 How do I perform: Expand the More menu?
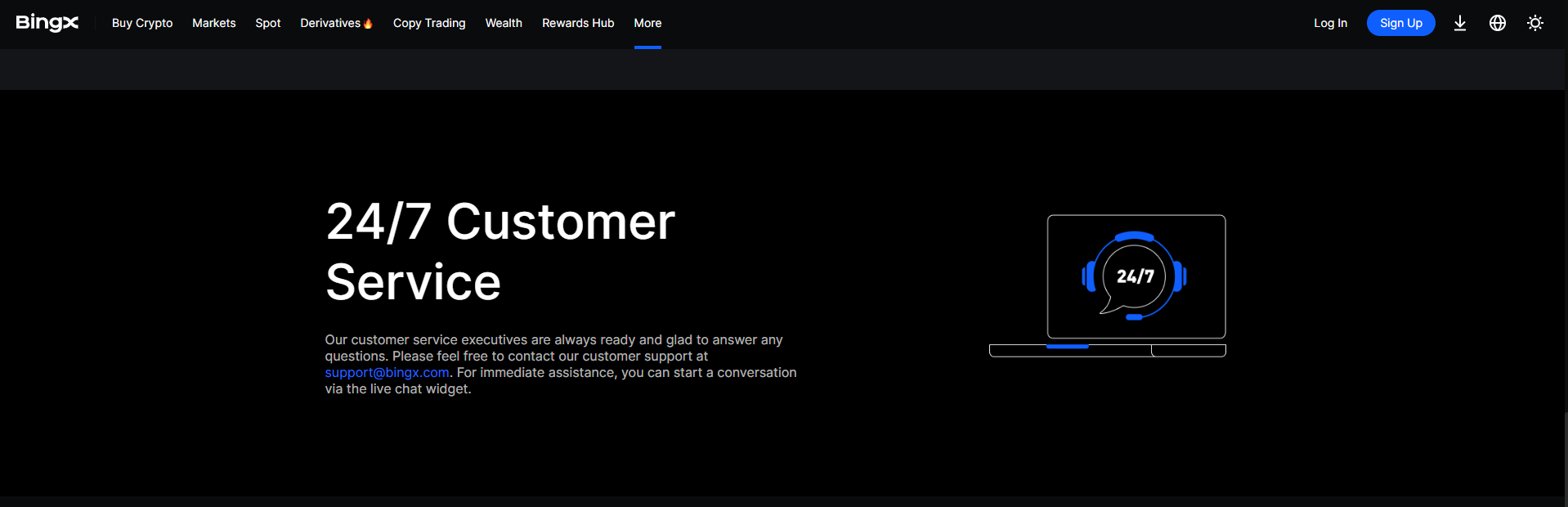(x=647, y=23)
